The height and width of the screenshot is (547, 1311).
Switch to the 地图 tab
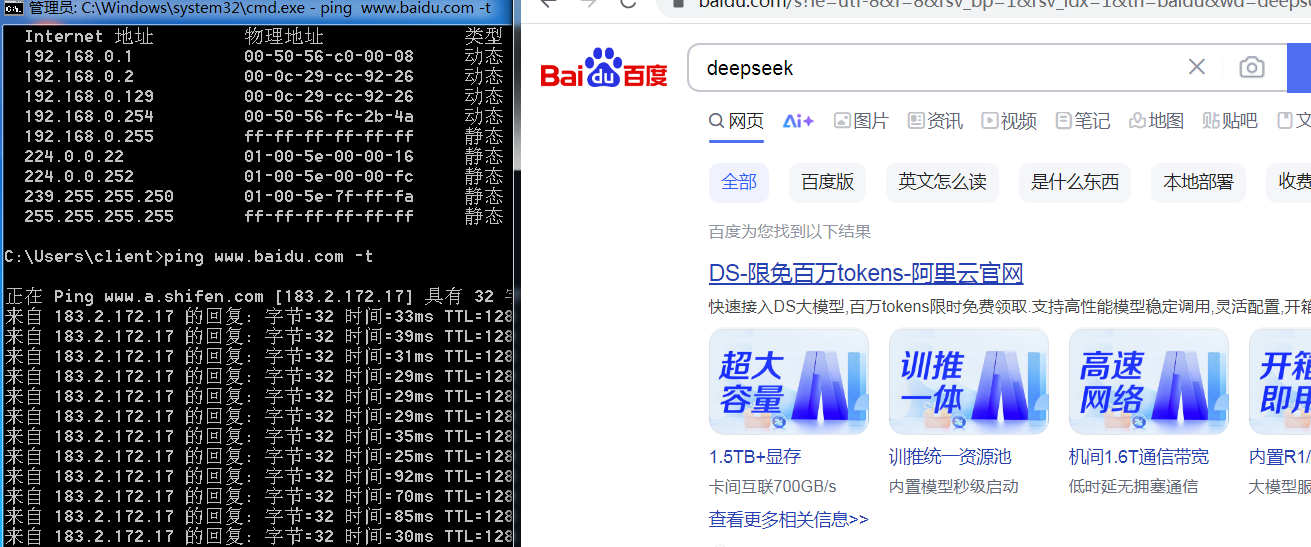1156,121
